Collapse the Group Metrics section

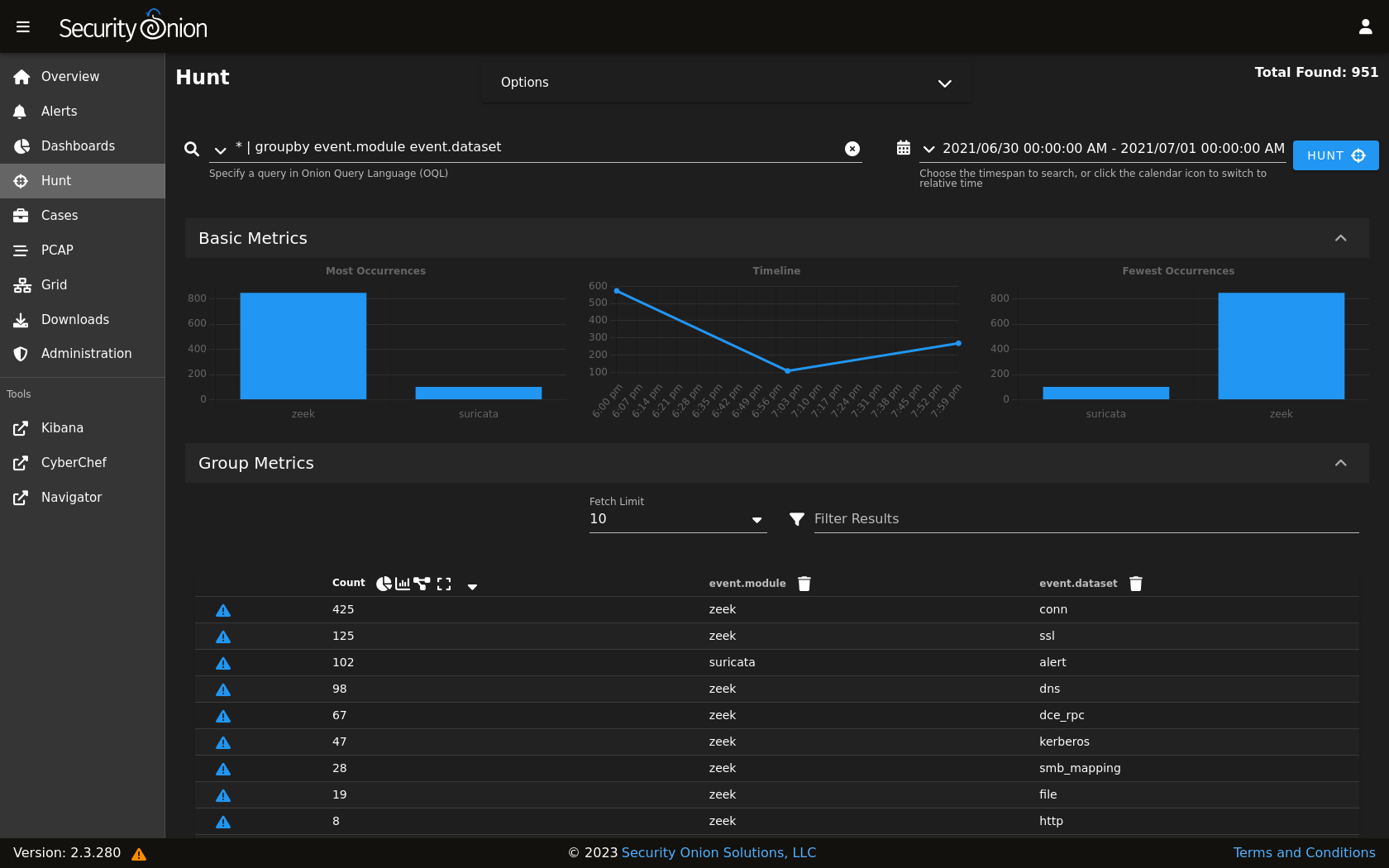(x=1340, y=463)
